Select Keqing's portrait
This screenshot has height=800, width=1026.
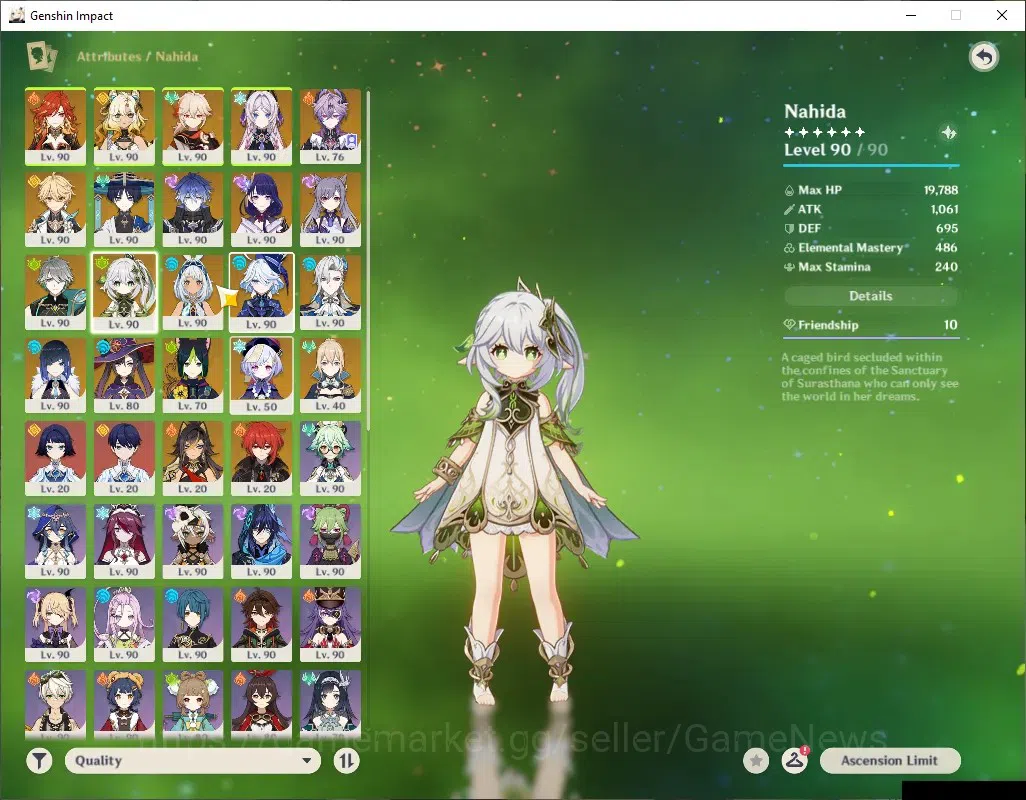click(x=330, y=209)
